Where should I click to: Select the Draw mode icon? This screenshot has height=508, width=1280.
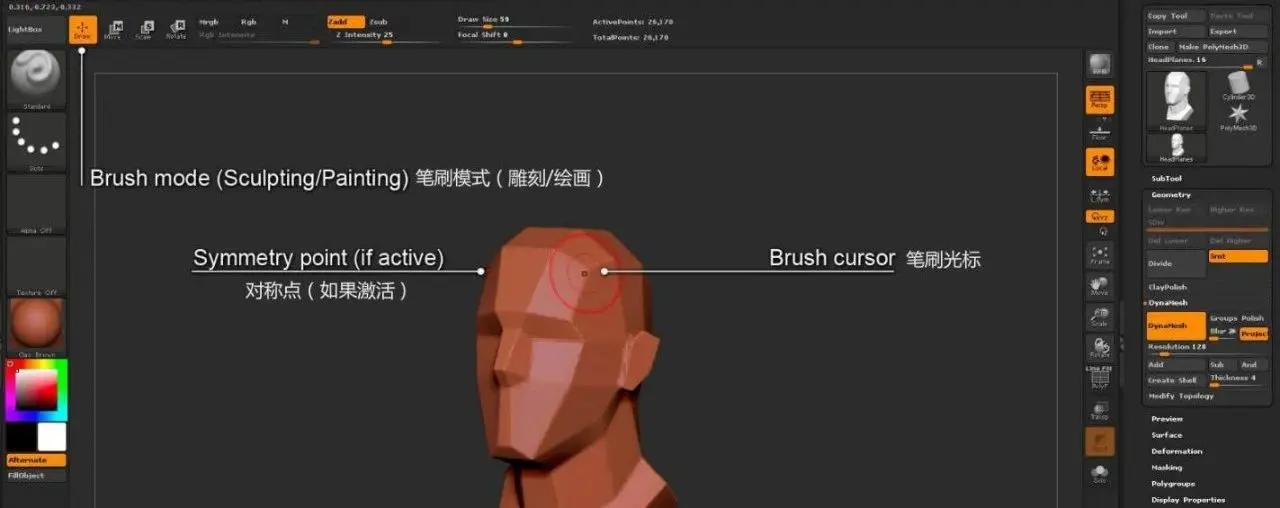pyautogui.click(x=82, y=30)
